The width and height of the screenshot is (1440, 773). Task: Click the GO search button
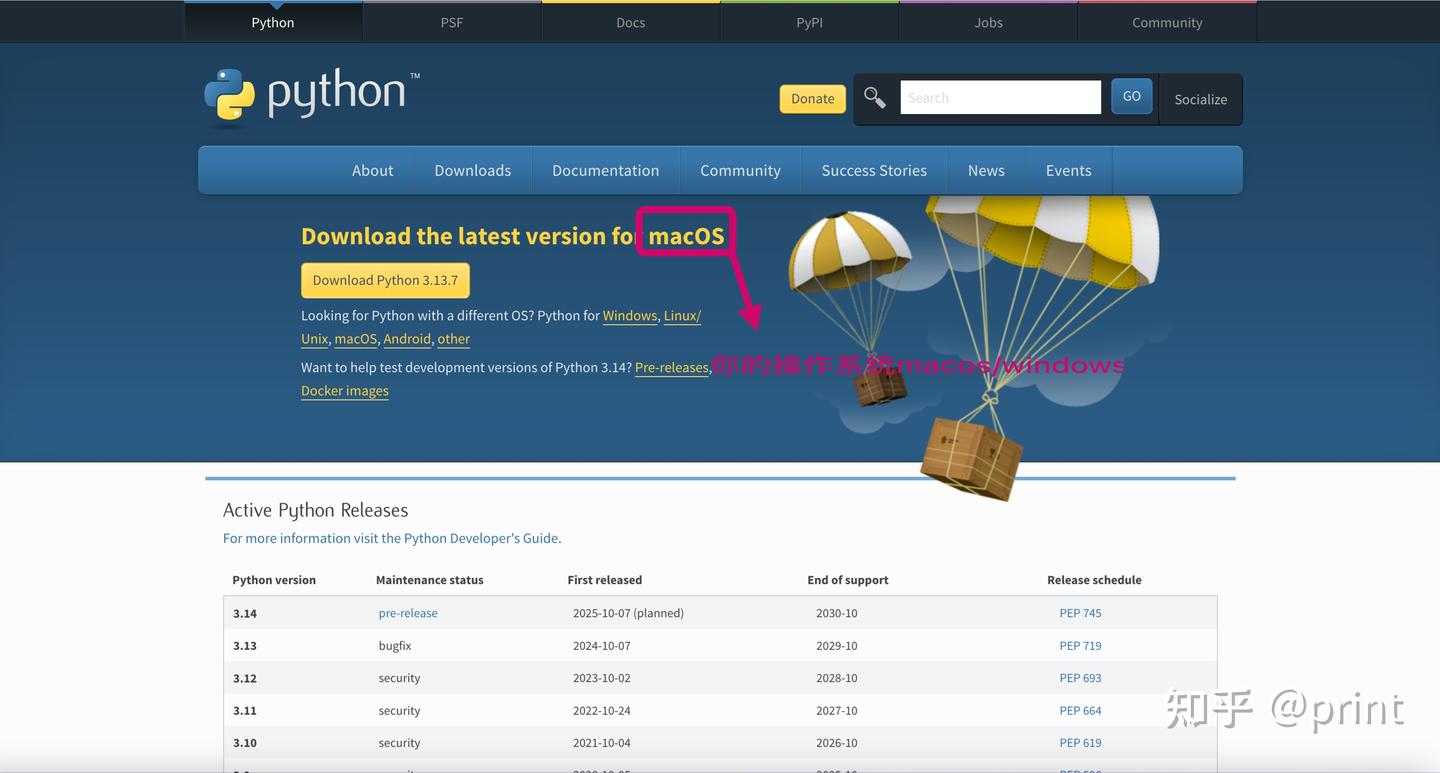point(1131,96)
